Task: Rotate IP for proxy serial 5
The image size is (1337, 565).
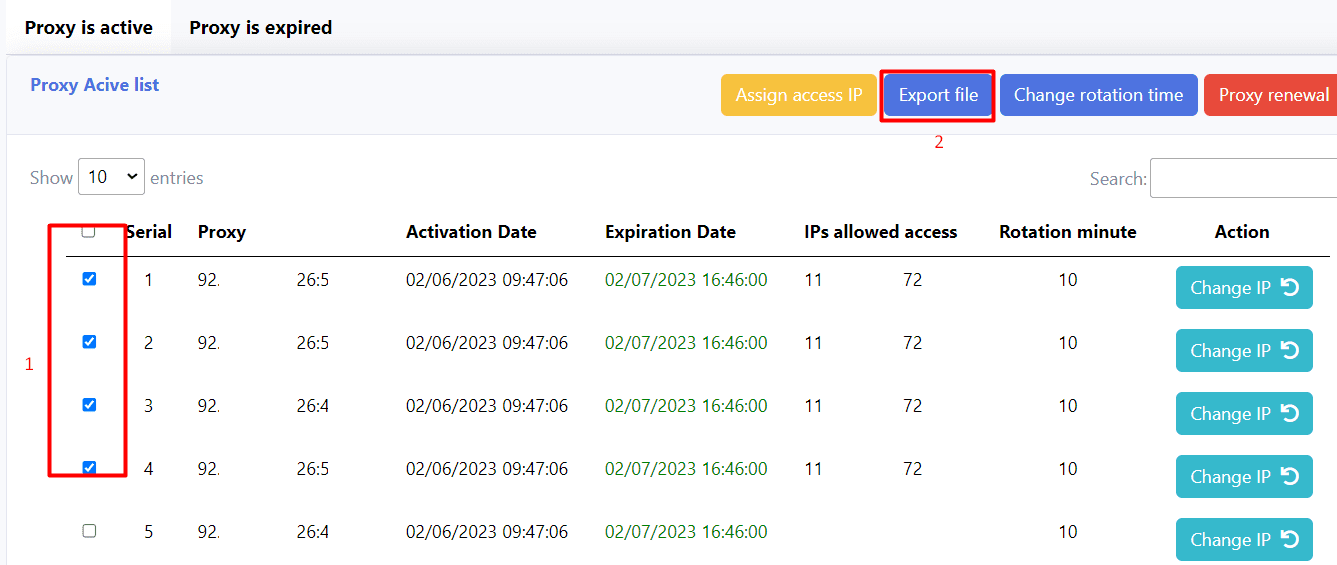Action: 1243,540
